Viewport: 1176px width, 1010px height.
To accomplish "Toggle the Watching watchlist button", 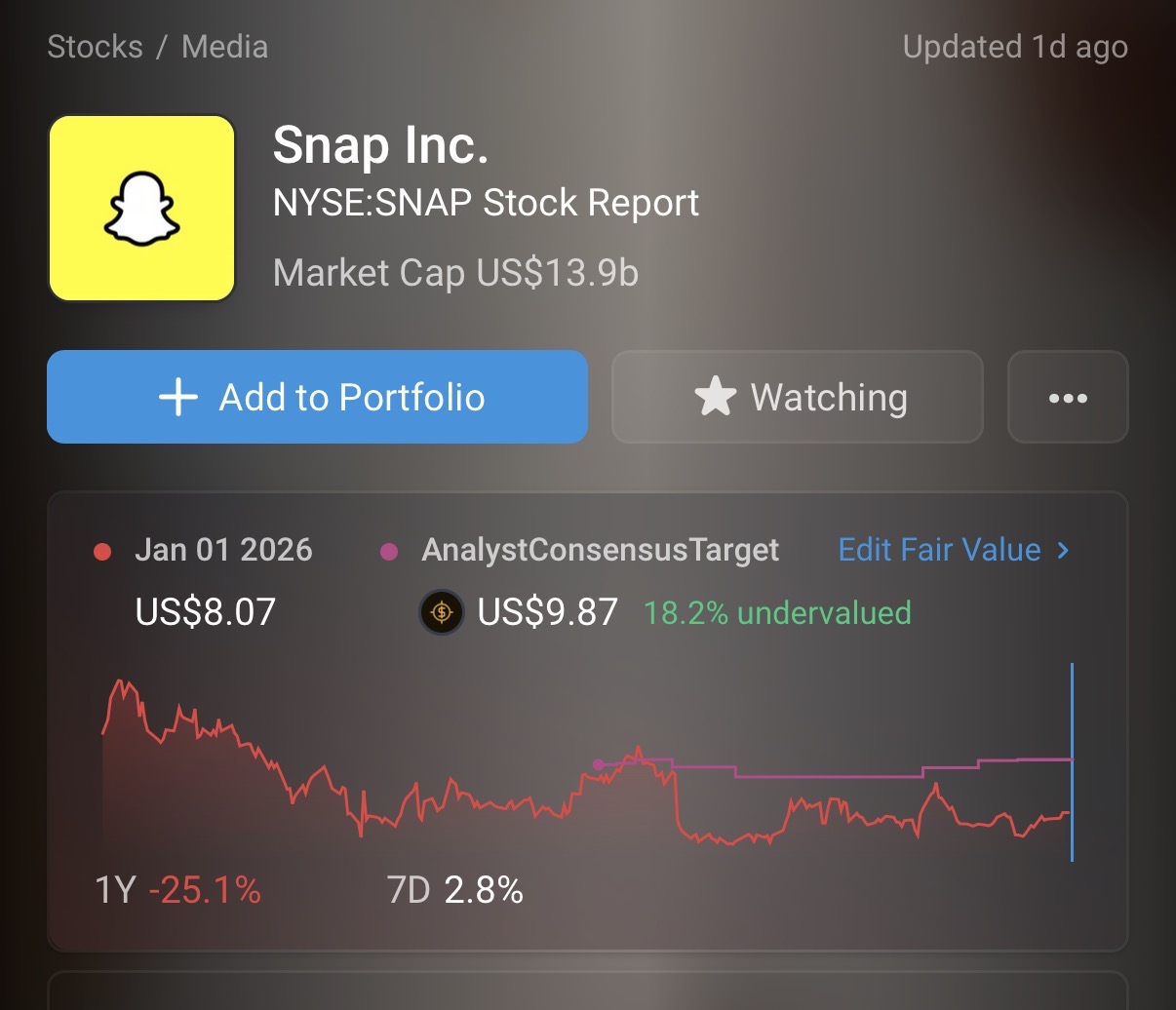I will click(x=797, y=398).
